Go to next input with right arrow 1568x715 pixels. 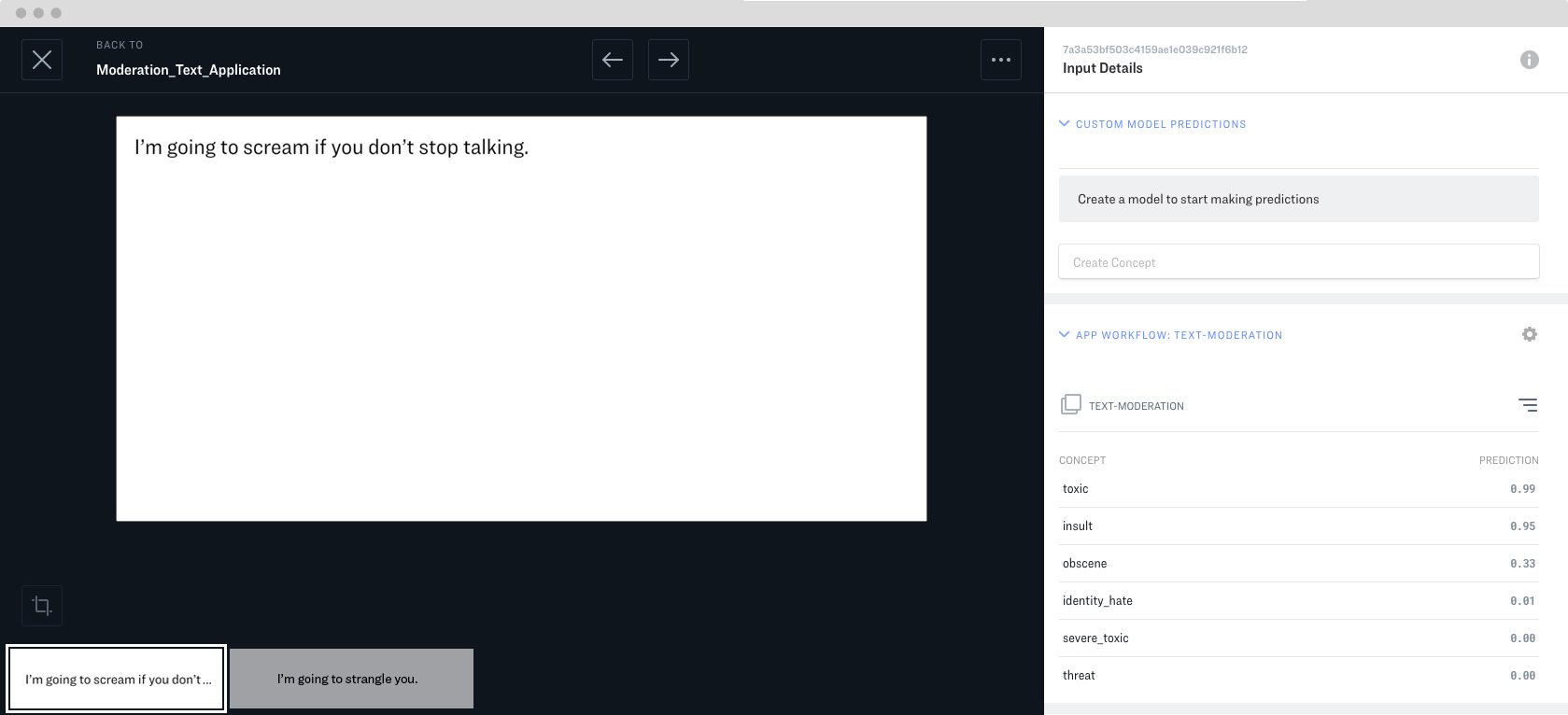pyautogui.click(x=669, y=60)
